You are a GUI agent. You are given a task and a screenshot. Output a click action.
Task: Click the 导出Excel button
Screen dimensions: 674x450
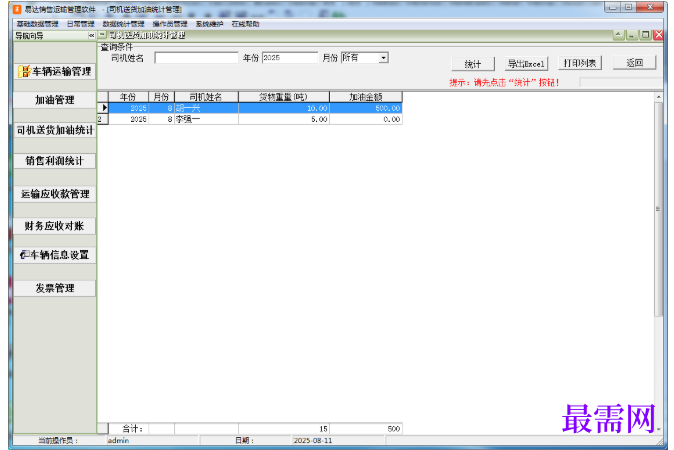click(526, 64)
